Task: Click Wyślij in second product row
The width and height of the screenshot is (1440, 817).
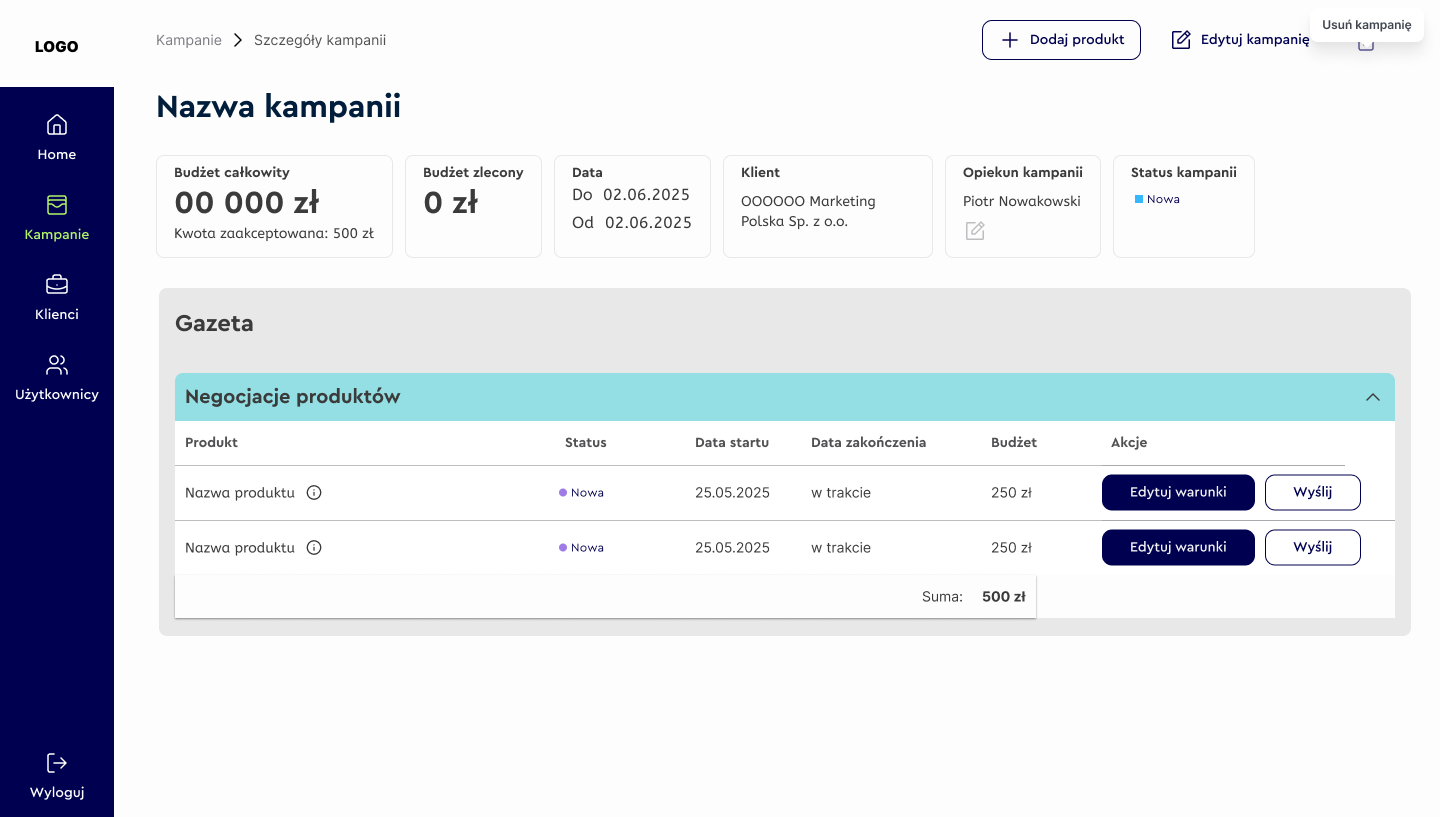Action: [1313, 547]
